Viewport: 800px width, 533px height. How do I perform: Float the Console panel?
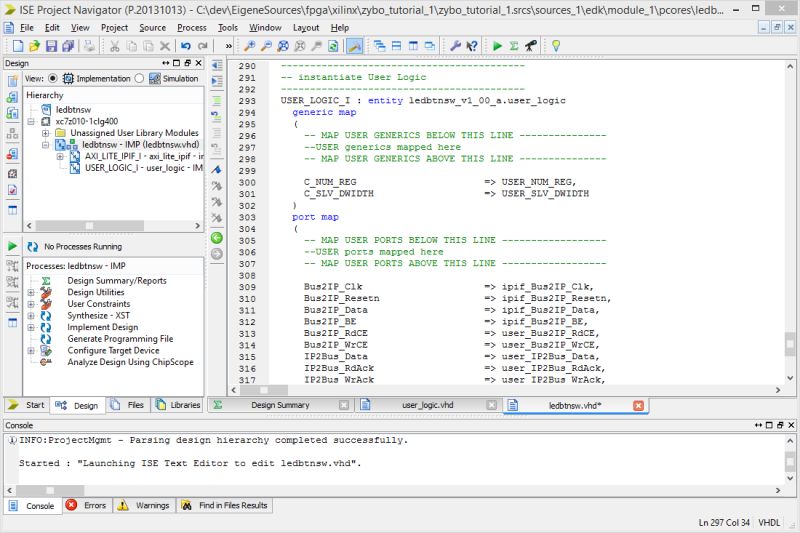[780, 425]
